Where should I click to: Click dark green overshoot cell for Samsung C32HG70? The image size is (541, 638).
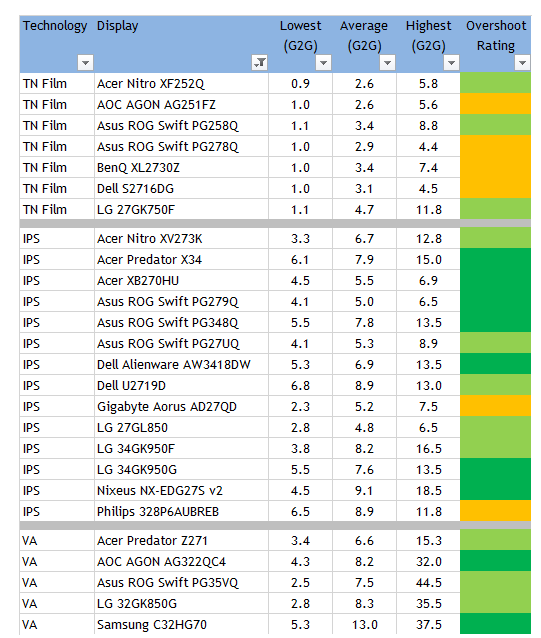495,625
